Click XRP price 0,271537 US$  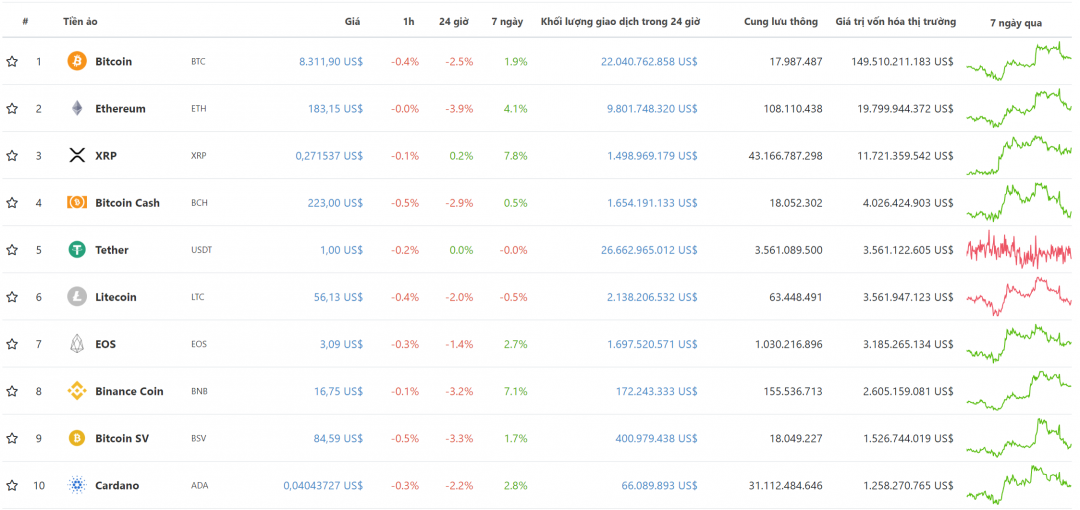(x=329, y=156)
